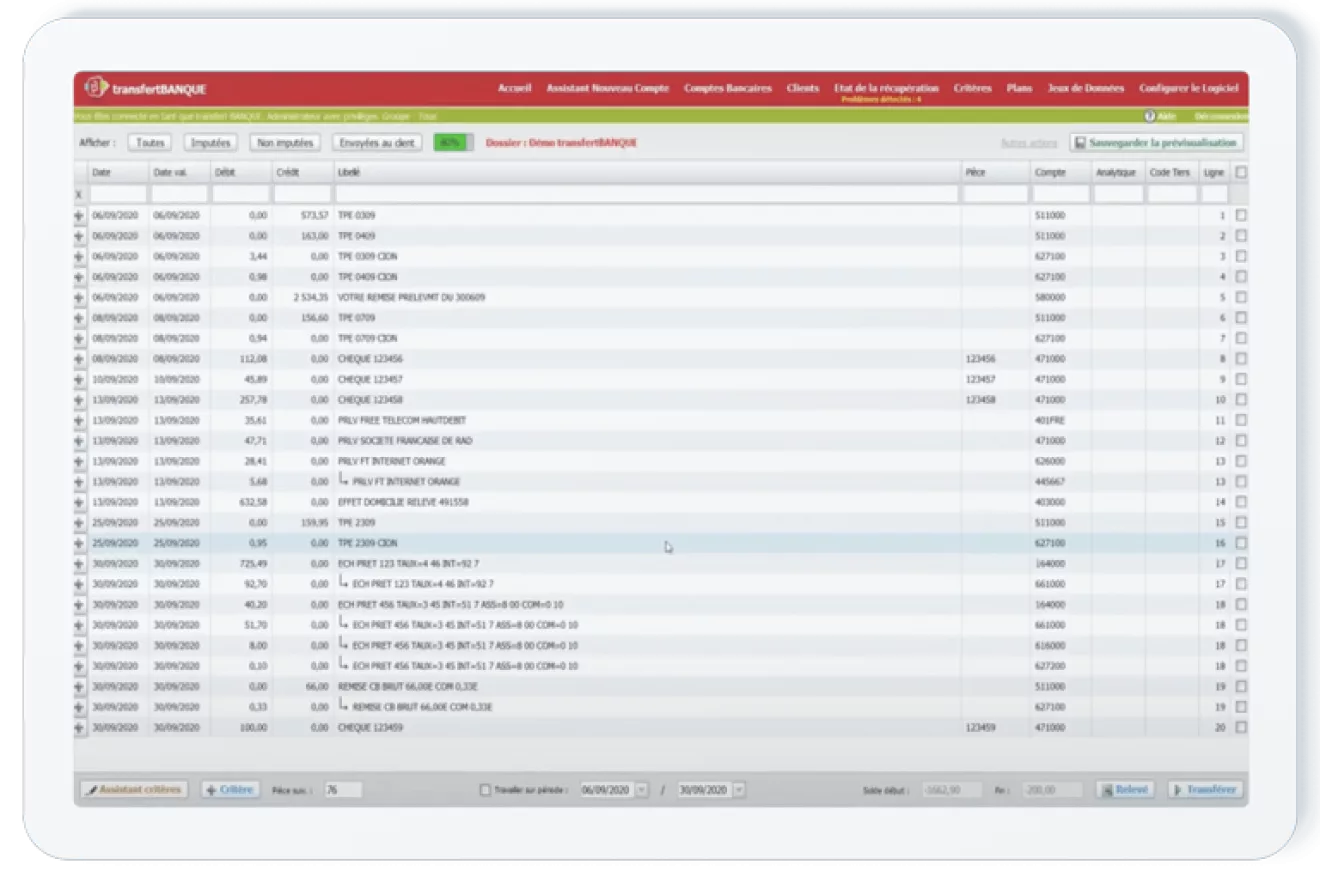Click the plus icon on TPE 0409 CION row

79,277
